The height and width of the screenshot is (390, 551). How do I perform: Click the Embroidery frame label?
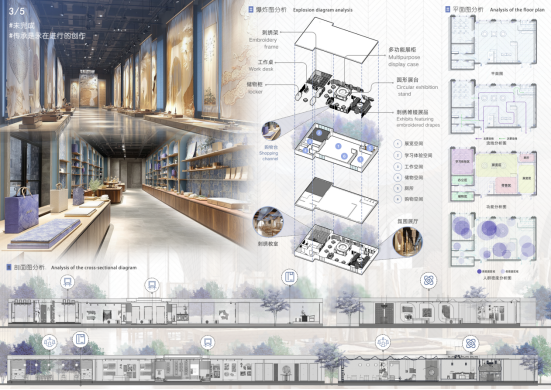point(264,43)
